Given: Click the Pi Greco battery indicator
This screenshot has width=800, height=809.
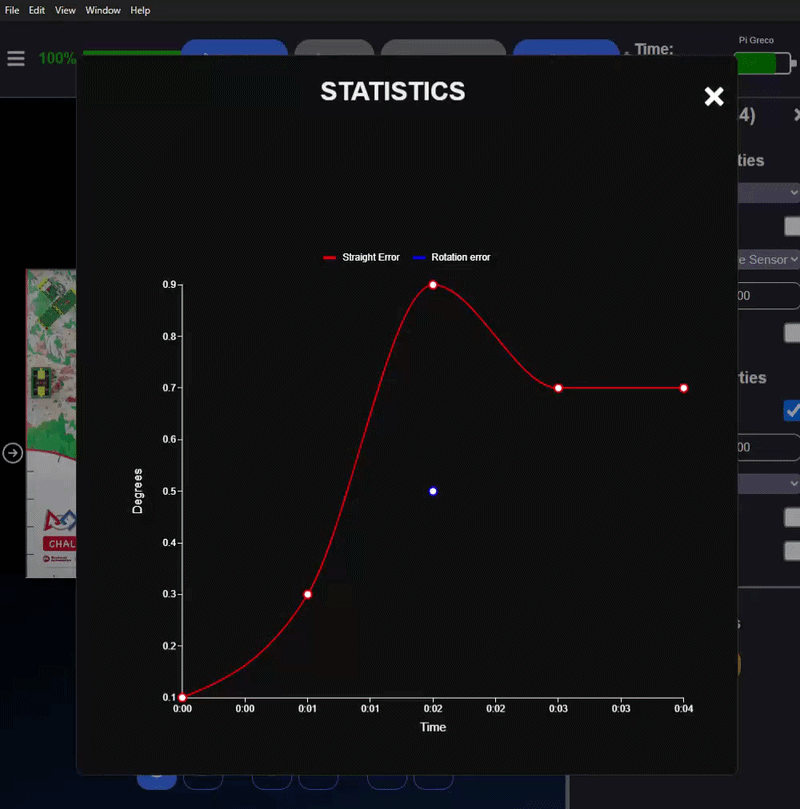Looking at the screenshot, I should point(765,63).
